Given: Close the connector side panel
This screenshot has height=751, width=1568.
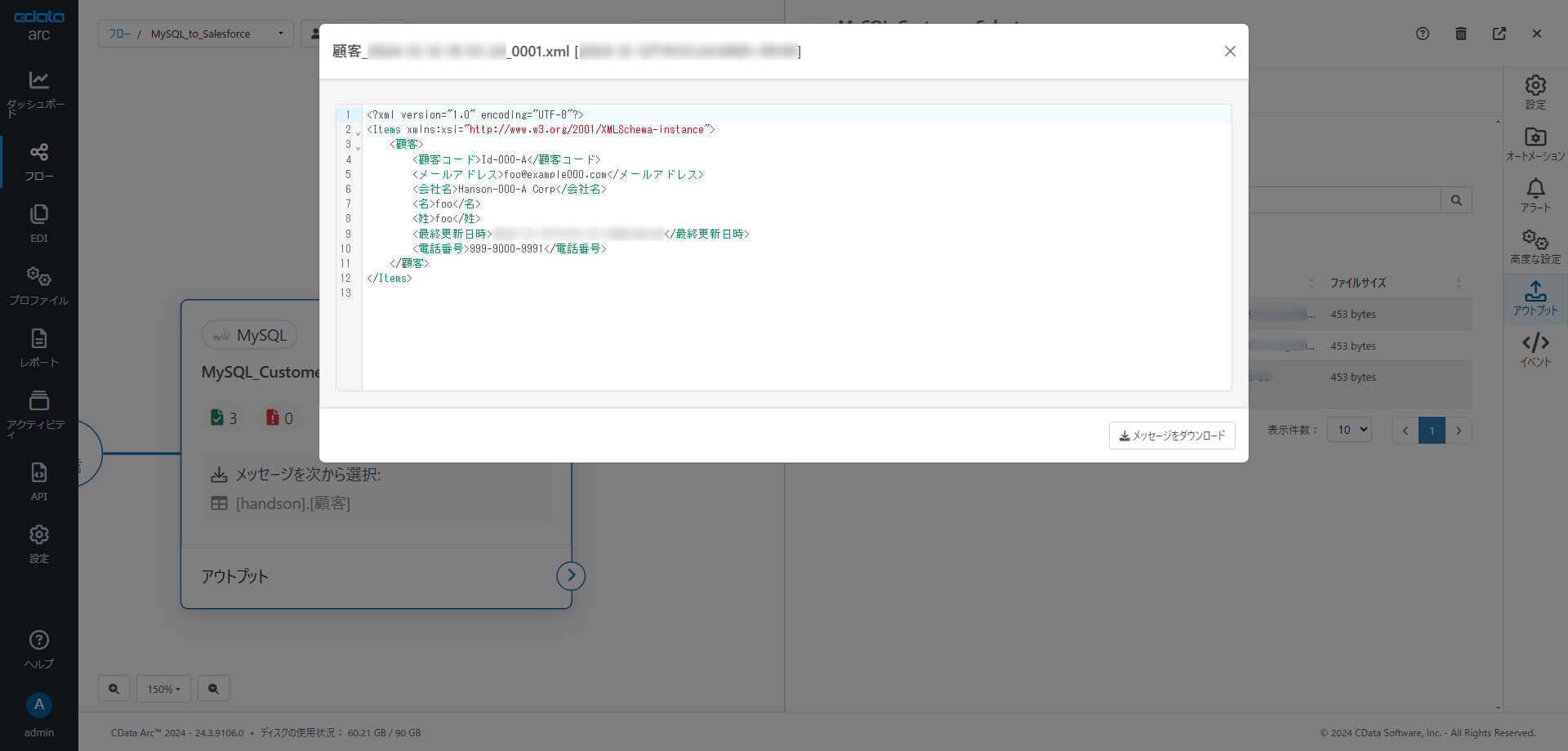Looking at the screenshot, I should [1537, 34].
